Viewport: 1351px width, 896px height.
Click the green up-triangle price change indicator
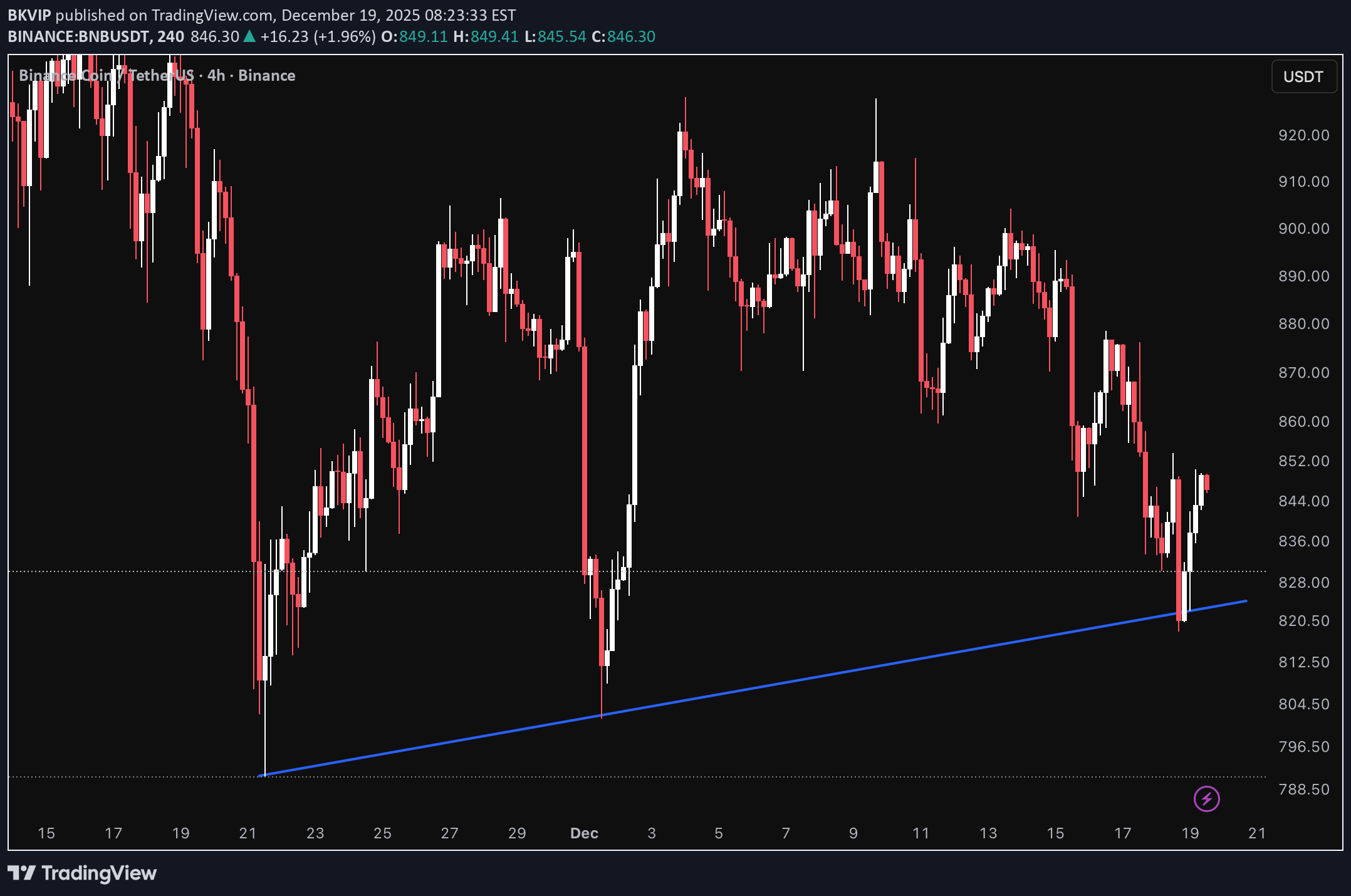(x=249, y=36)
